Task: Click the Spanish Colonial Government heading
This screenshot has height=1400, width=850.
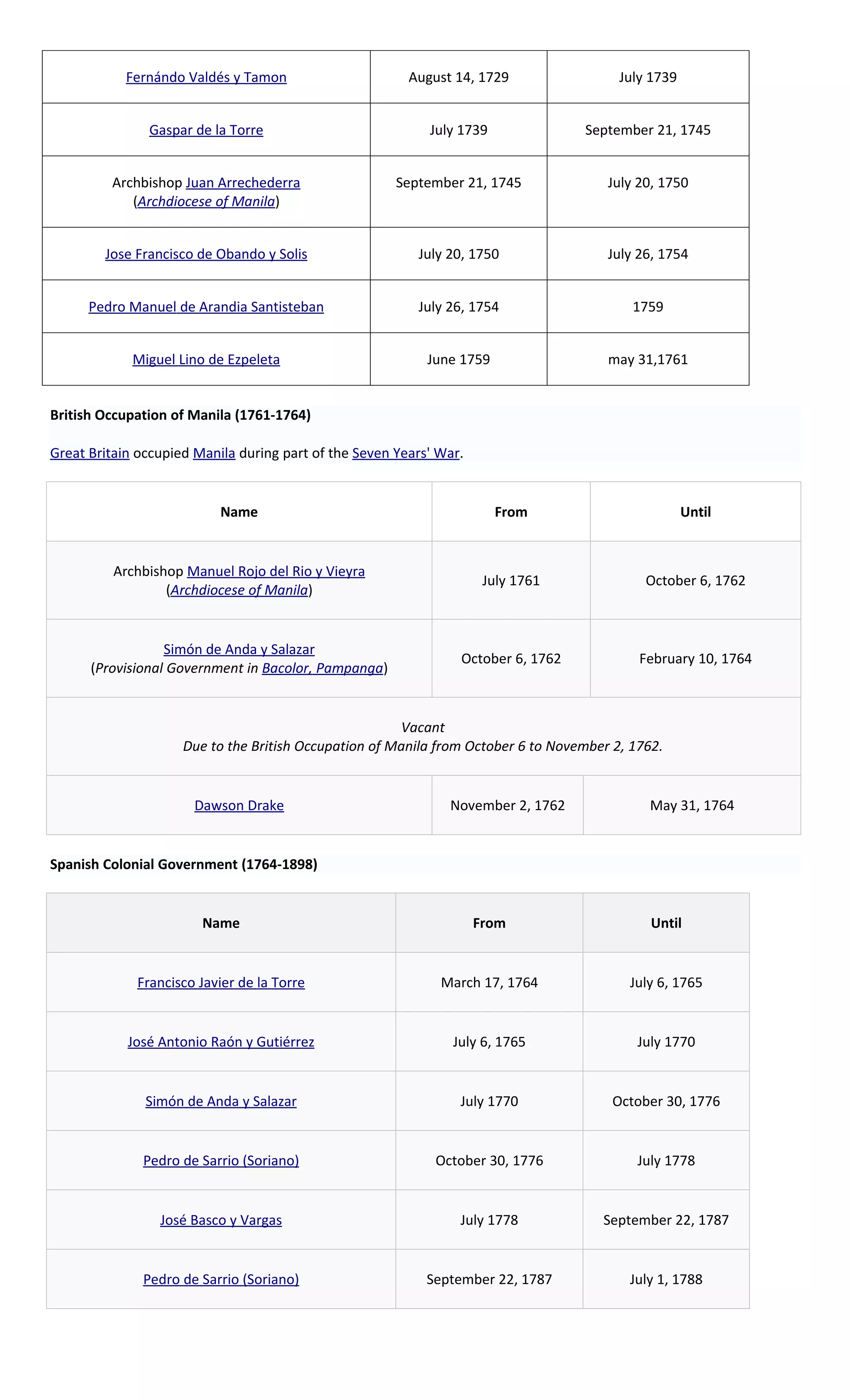Action: click(x=183, y=864)
